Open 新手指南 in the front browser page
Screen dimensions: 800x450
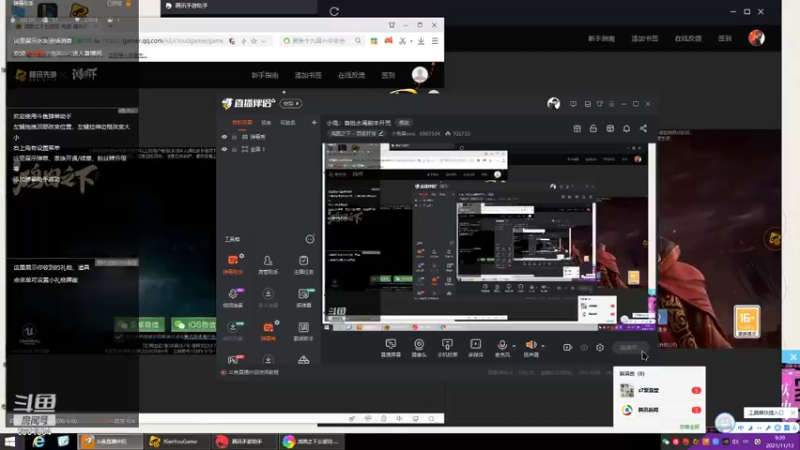(265, 75)
